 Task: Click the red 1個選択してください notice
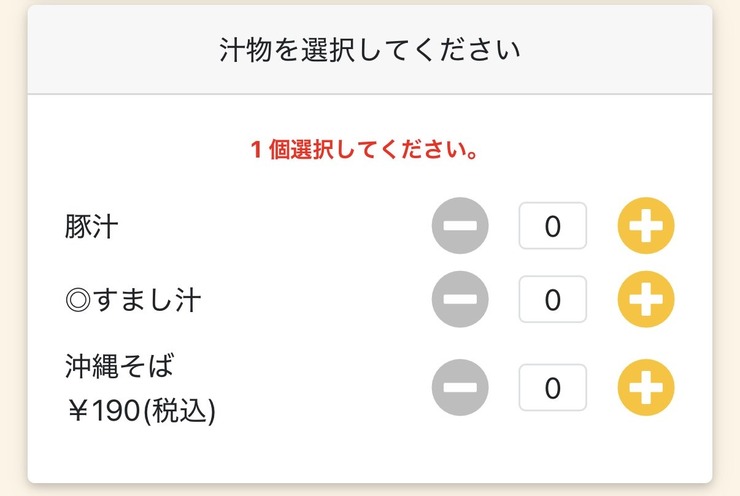[364, 150]
